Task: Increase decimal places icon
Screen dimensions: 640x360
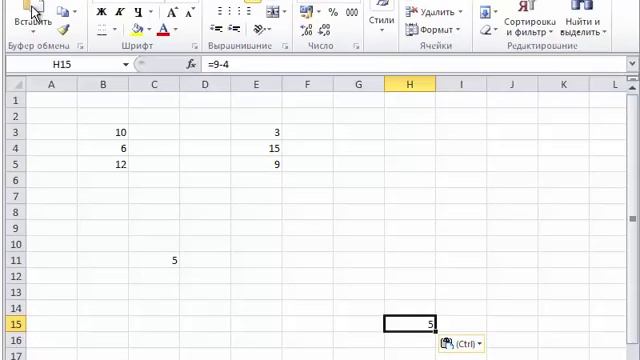Action: tap(306, 29)
